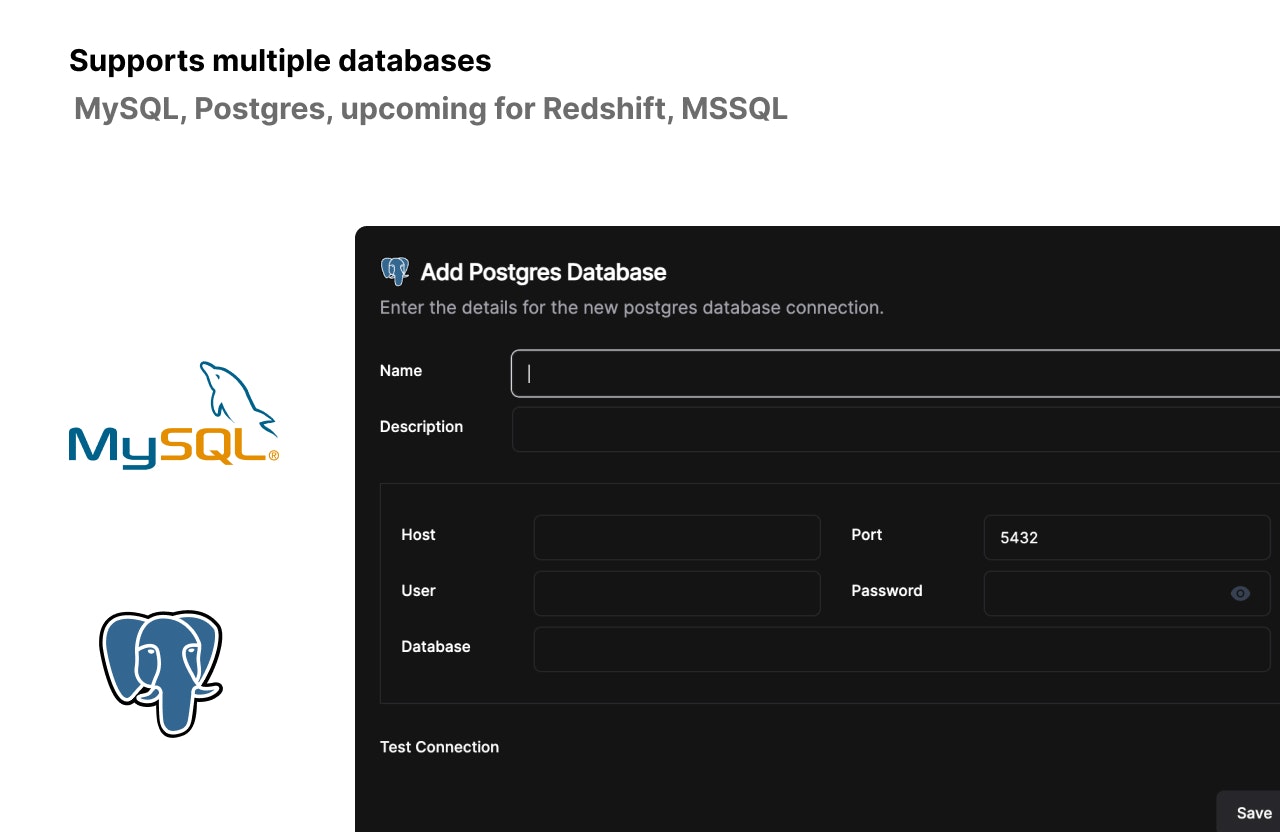Click the small Postgres icon beside dialog title
This screenshot has width=1280, height=832.
[395, 272]
